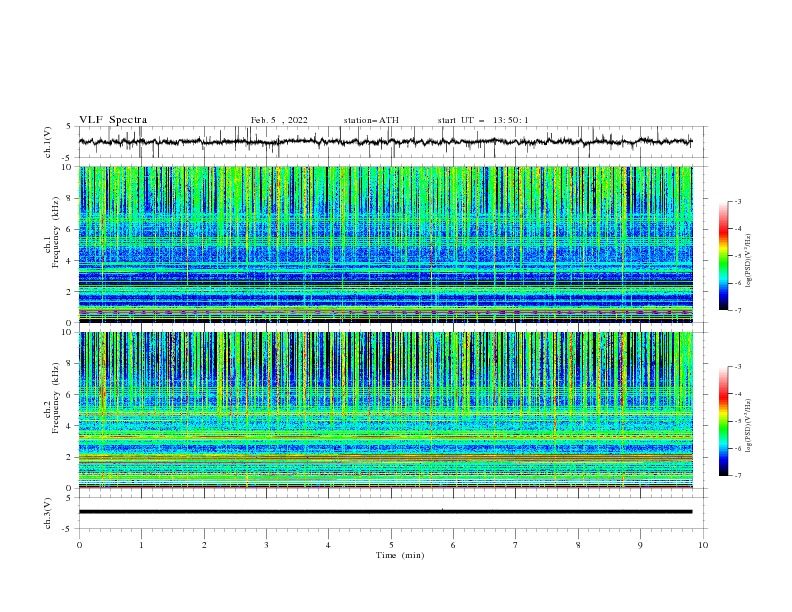Click the "6" kHz tick on ch.1 frequency axis
792x612 pixels.
click(x=71, y=229)
